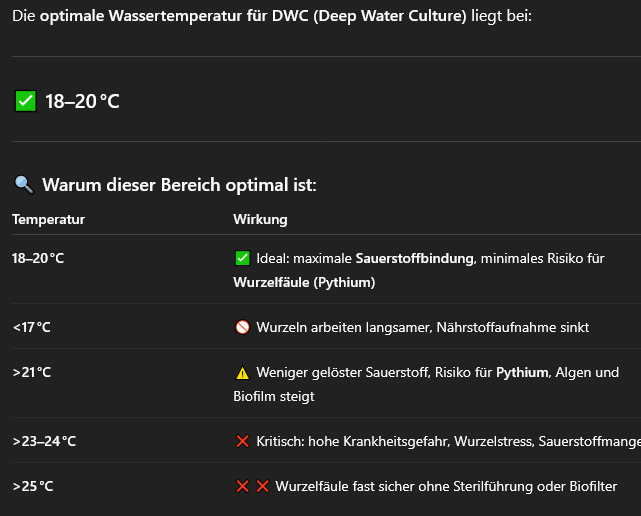Select the '<17 °C' temperature cell

tap(31, 327)
